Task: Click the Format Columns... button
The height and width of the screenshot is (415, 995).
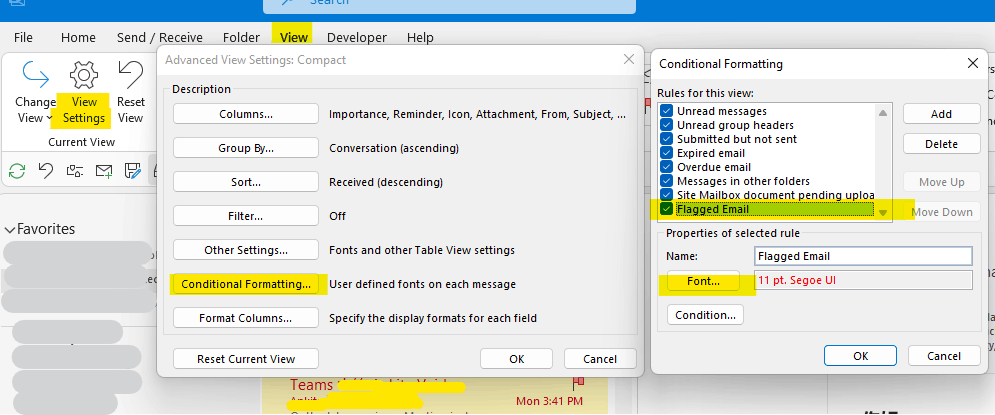Action: tap(246, 318)
